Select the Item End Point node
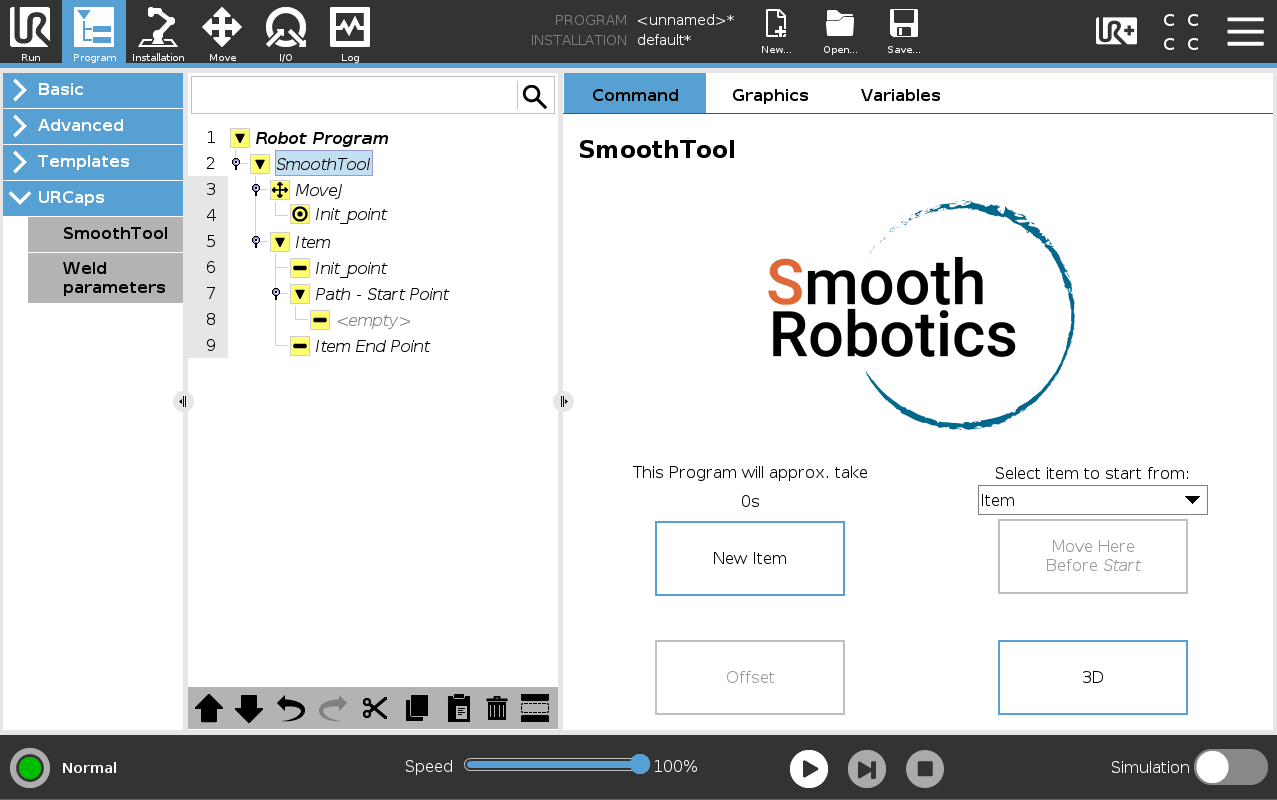Screen dimensions: 1277x800 (372, 346)
